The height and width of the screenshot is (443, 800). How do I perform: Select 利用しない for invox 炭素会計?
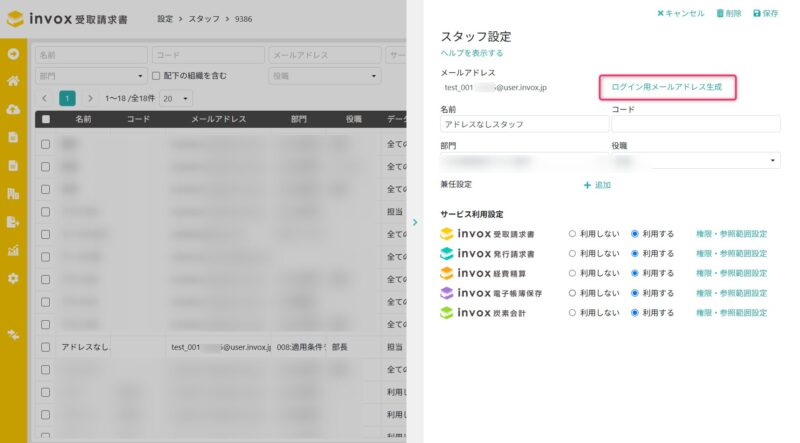pos(572,312)
